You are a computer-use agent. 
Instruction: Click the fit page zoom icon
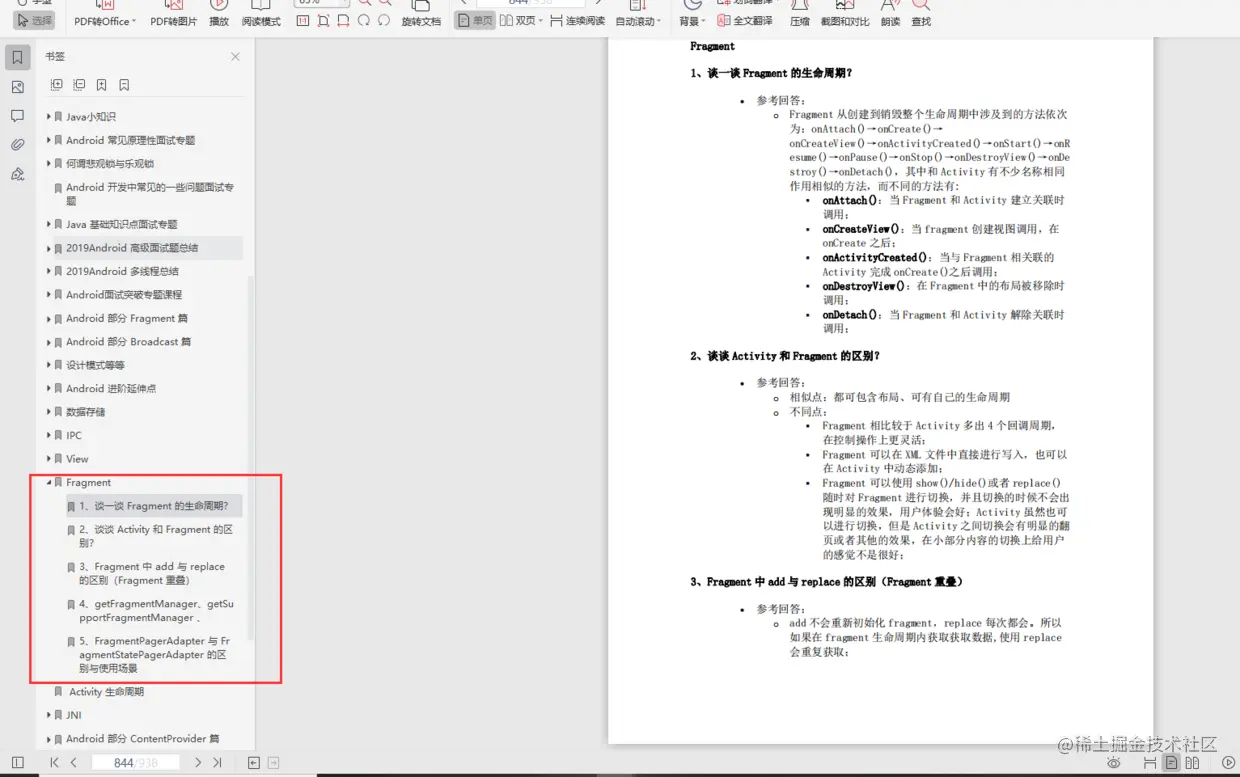(323, 20)
